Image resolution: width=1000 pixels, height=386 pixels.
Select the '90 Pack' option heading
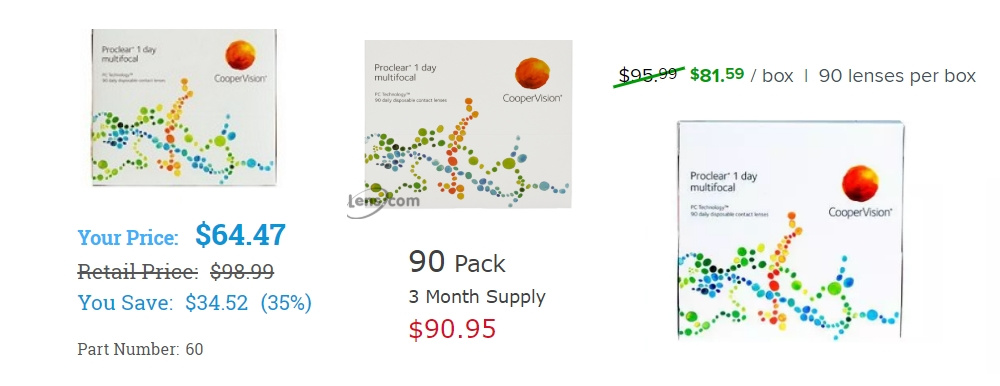coord(457,262)
